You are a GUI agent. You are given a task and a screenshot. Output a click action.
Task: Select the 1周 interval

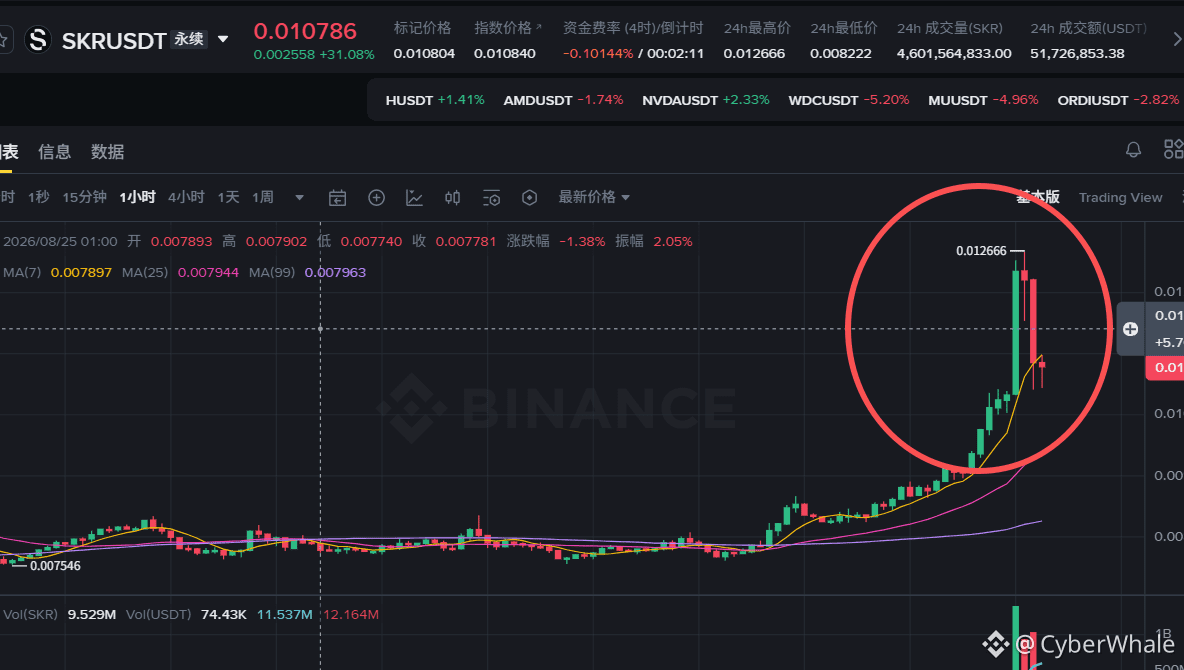click(x=263, y=197)
